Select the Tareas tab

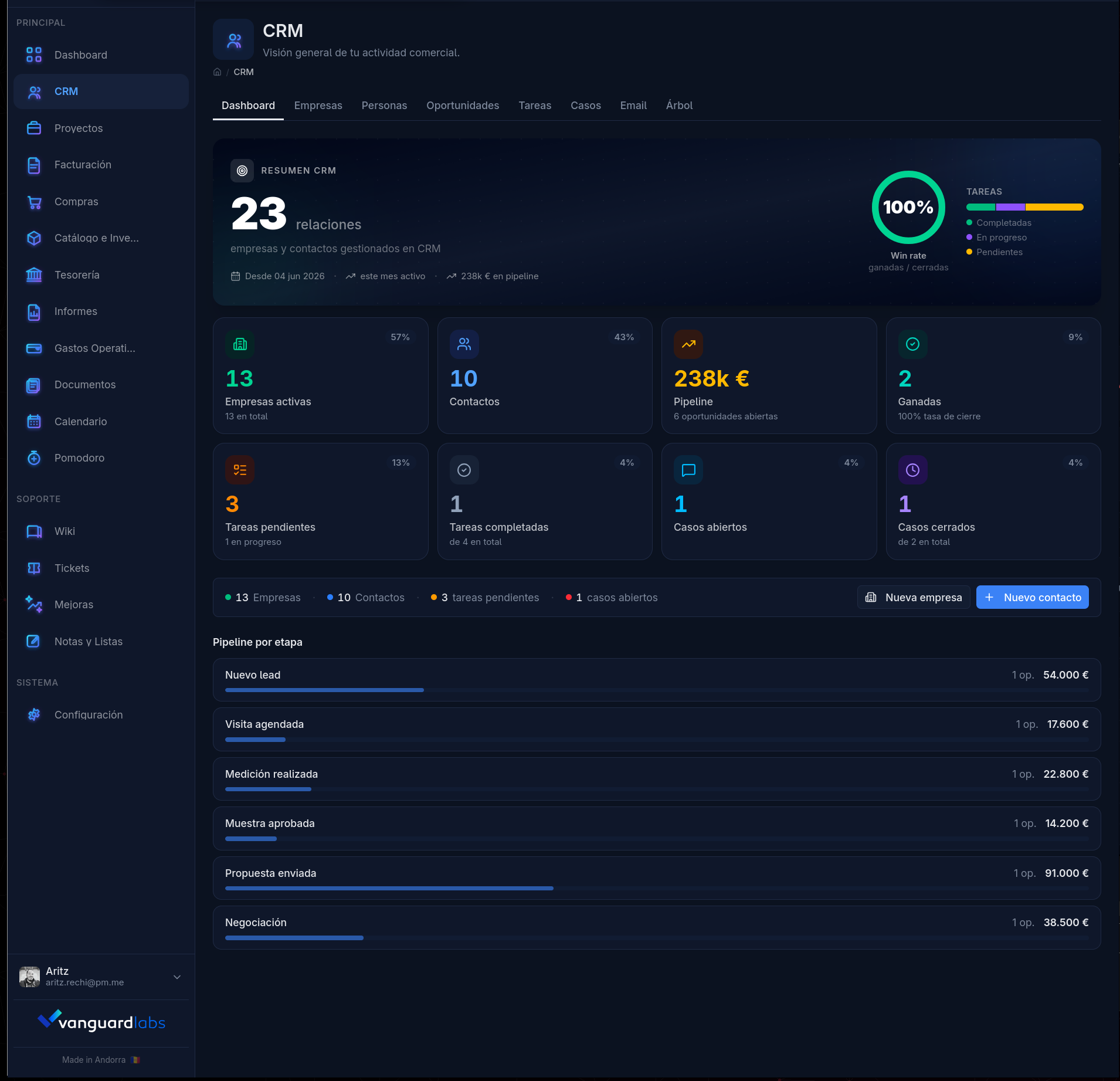pos(535,106)
